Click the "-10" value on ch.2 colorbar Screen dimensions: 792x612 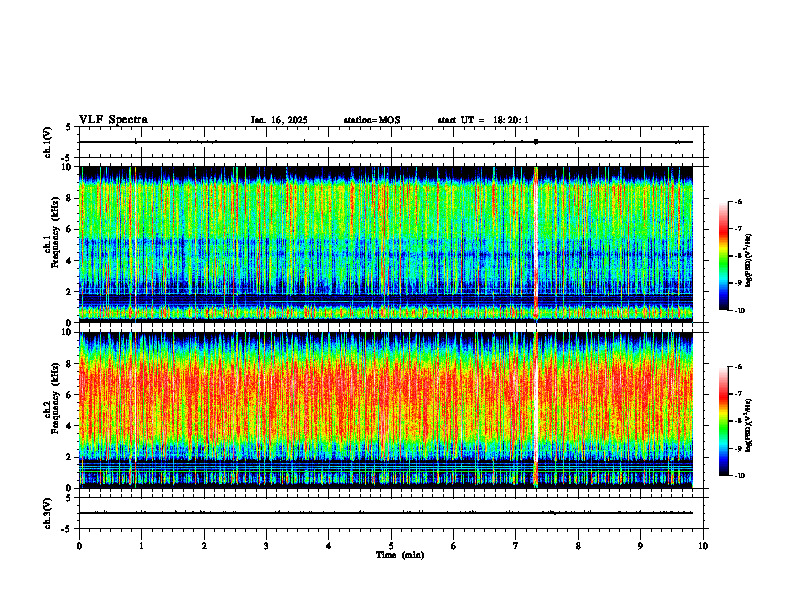click(740, 476)
